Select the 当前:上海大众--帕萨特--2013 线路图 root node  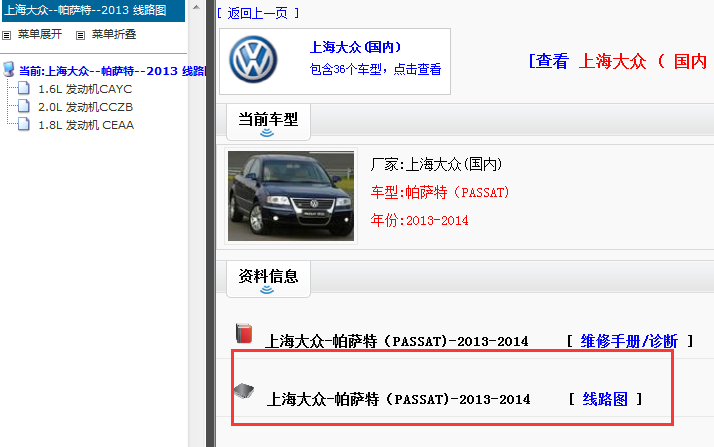(112, 71)
